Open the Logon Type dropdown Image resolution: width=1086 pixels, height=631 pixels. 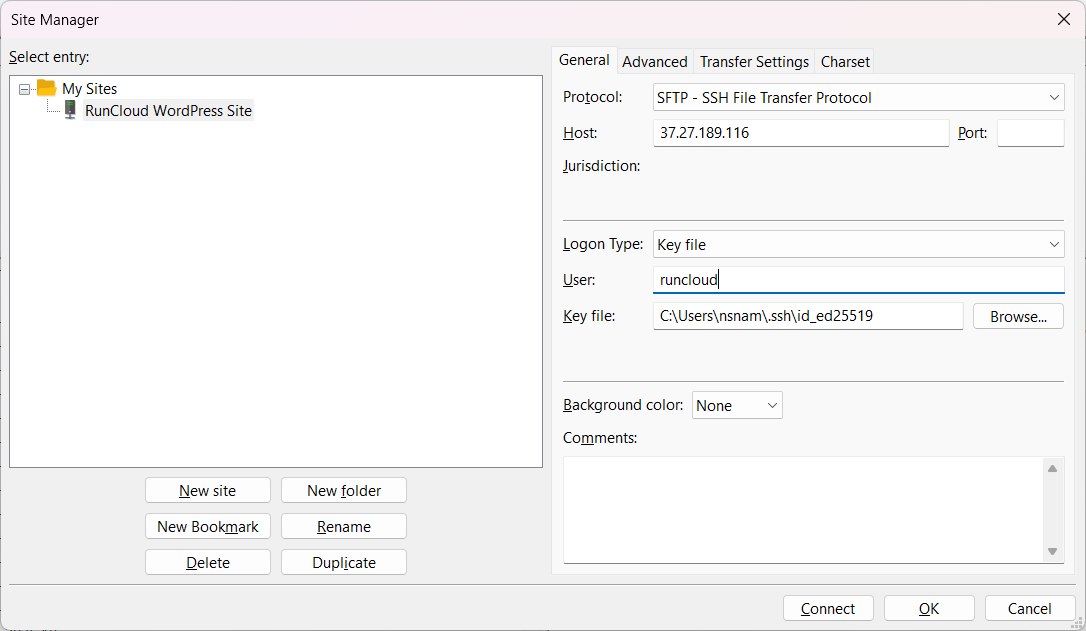859,245
